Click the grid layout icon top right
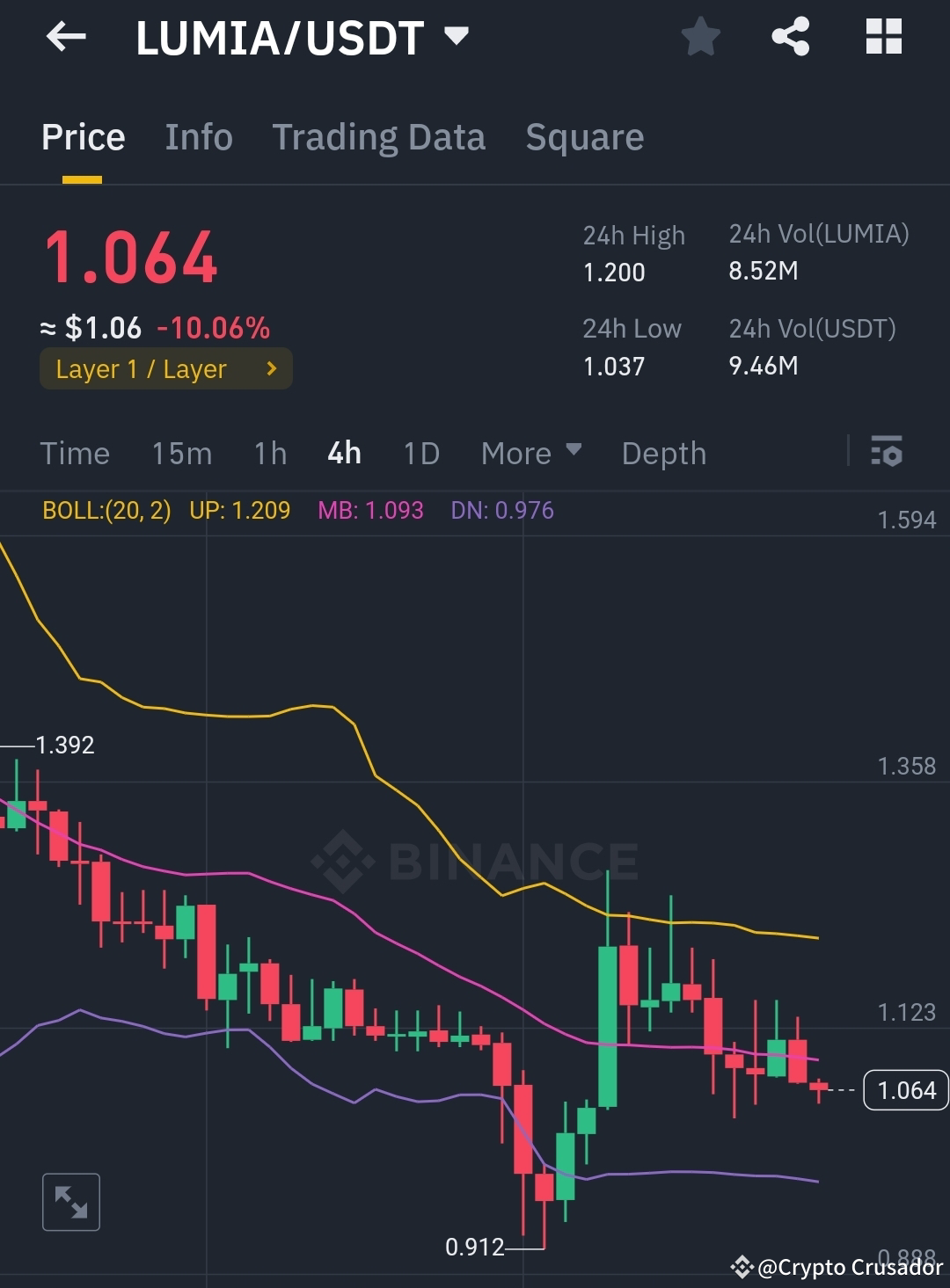The width and height of the screenshot is (950, 1288). click(883, 36)
